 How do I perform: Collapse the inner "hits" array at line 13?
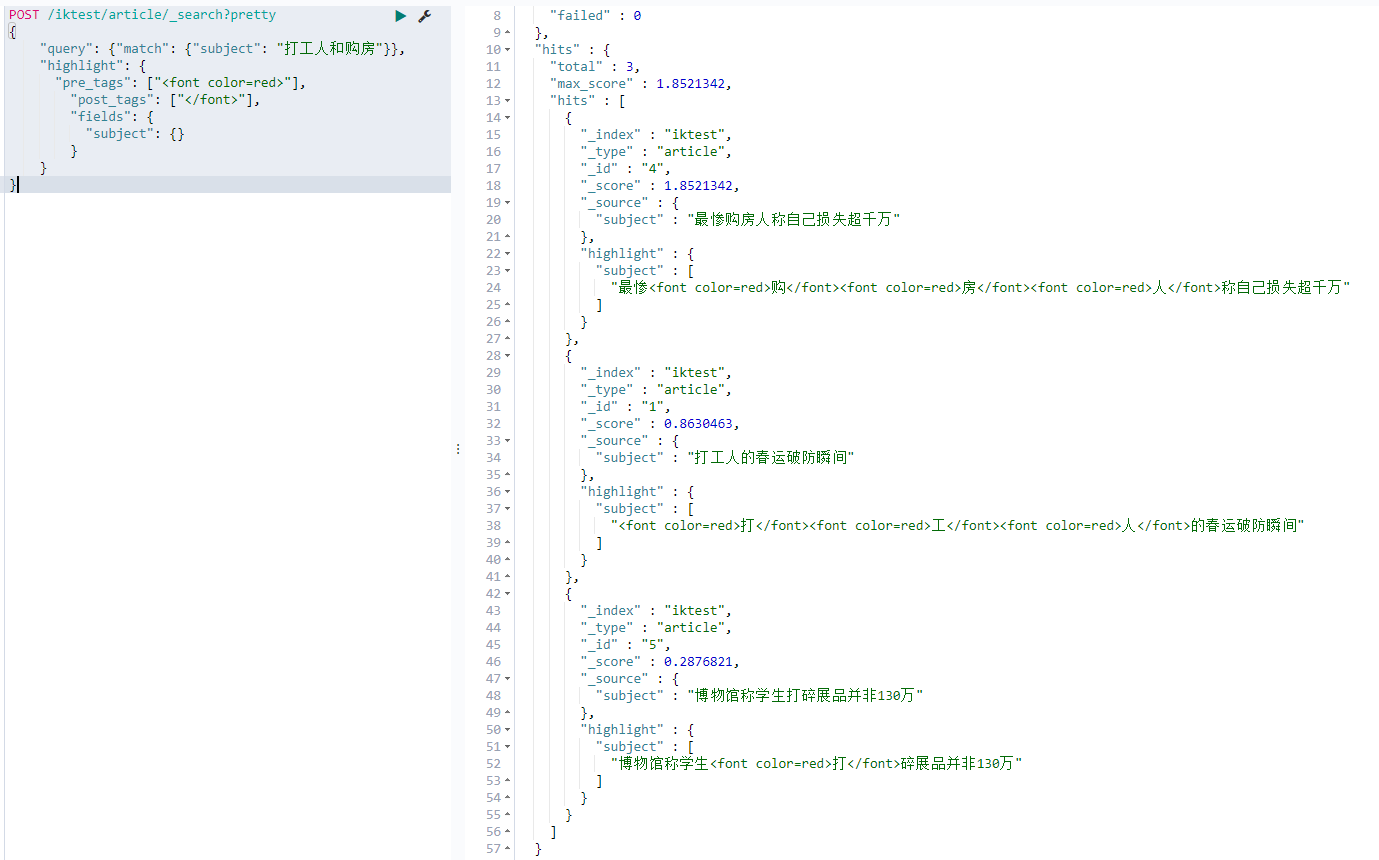point(507,101)
